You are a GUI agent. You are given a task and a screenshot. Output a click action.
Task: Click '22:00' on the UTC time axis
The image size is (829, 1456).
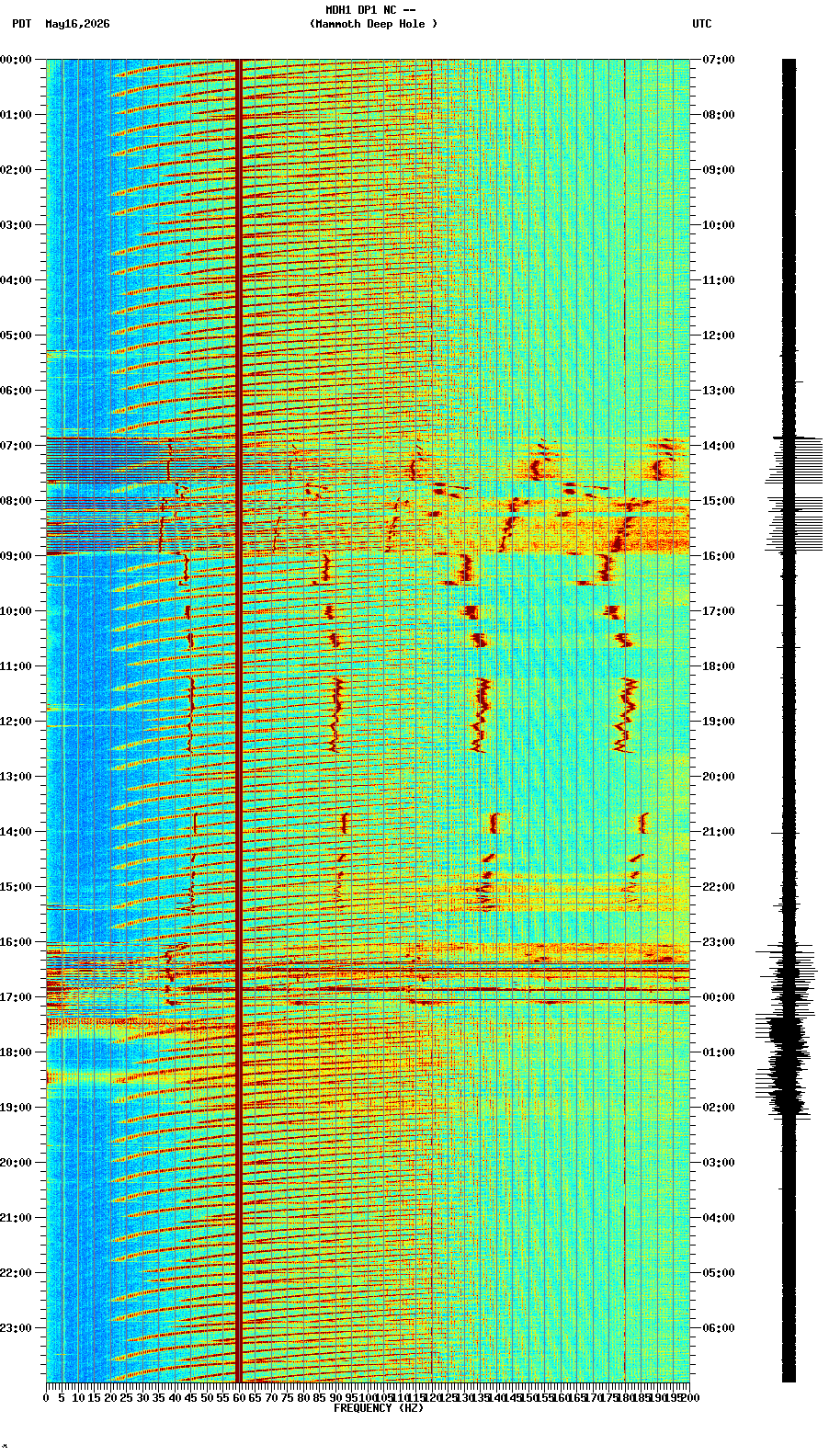(x=719, y=887)
